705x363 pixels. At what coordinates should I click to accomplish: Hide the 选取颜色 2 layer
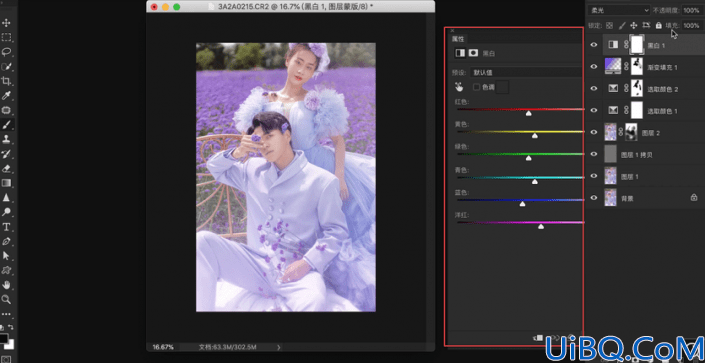click(x=593, y=89)
